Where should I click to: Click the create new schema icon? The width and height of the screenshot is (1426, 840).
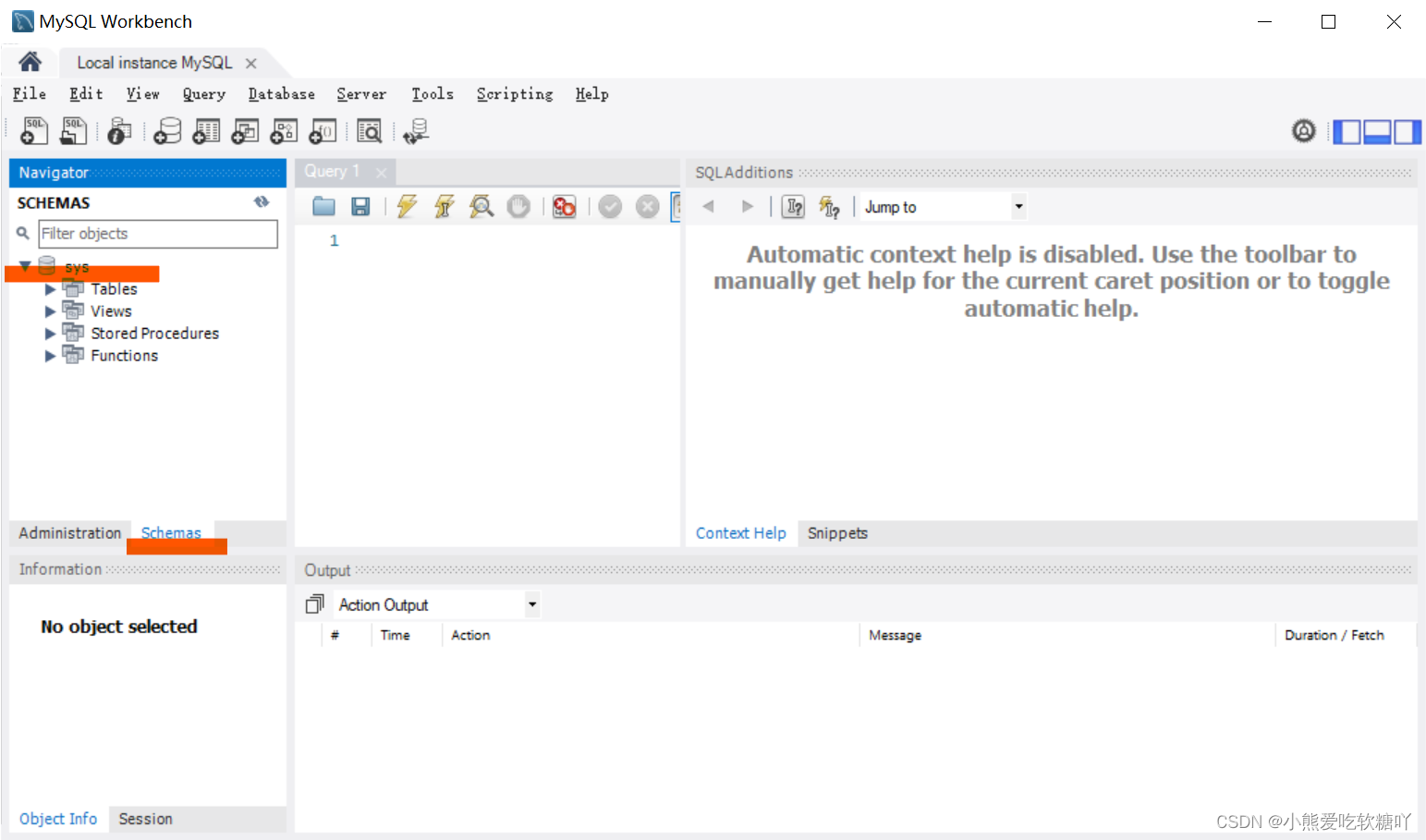[167, 131]
